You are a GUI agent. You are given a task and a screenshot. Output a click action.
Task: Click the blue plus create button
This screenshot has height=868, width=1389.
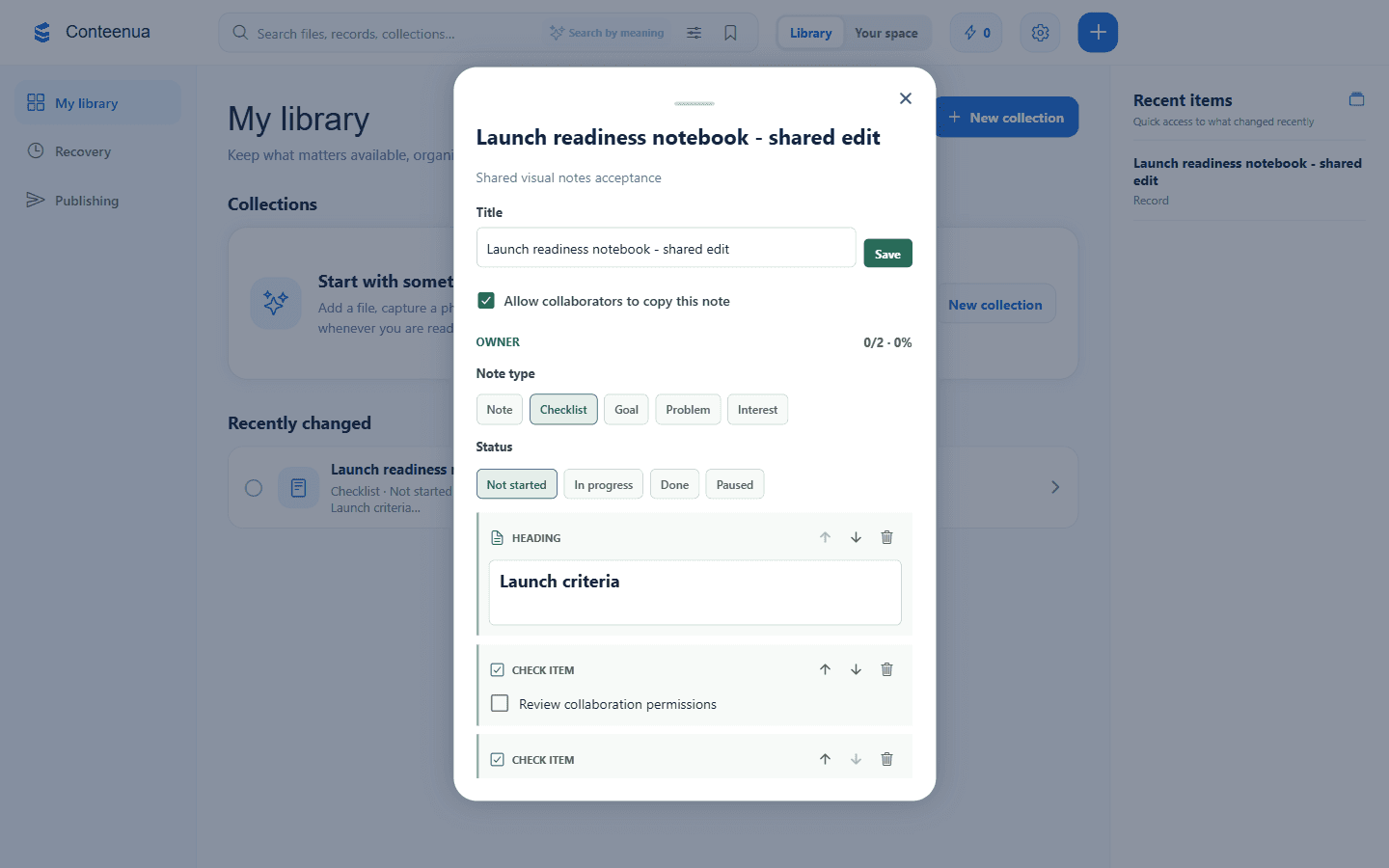1098,33
